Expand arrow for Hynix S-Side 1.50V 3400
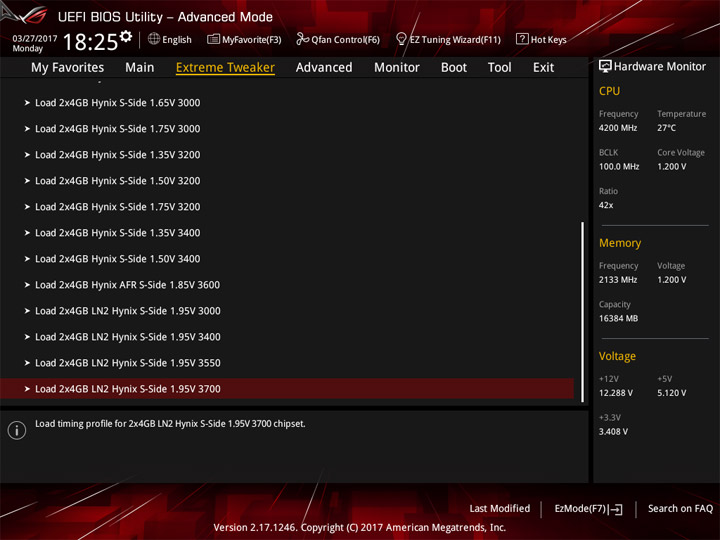The image size is (720, 540). [27, 259]
